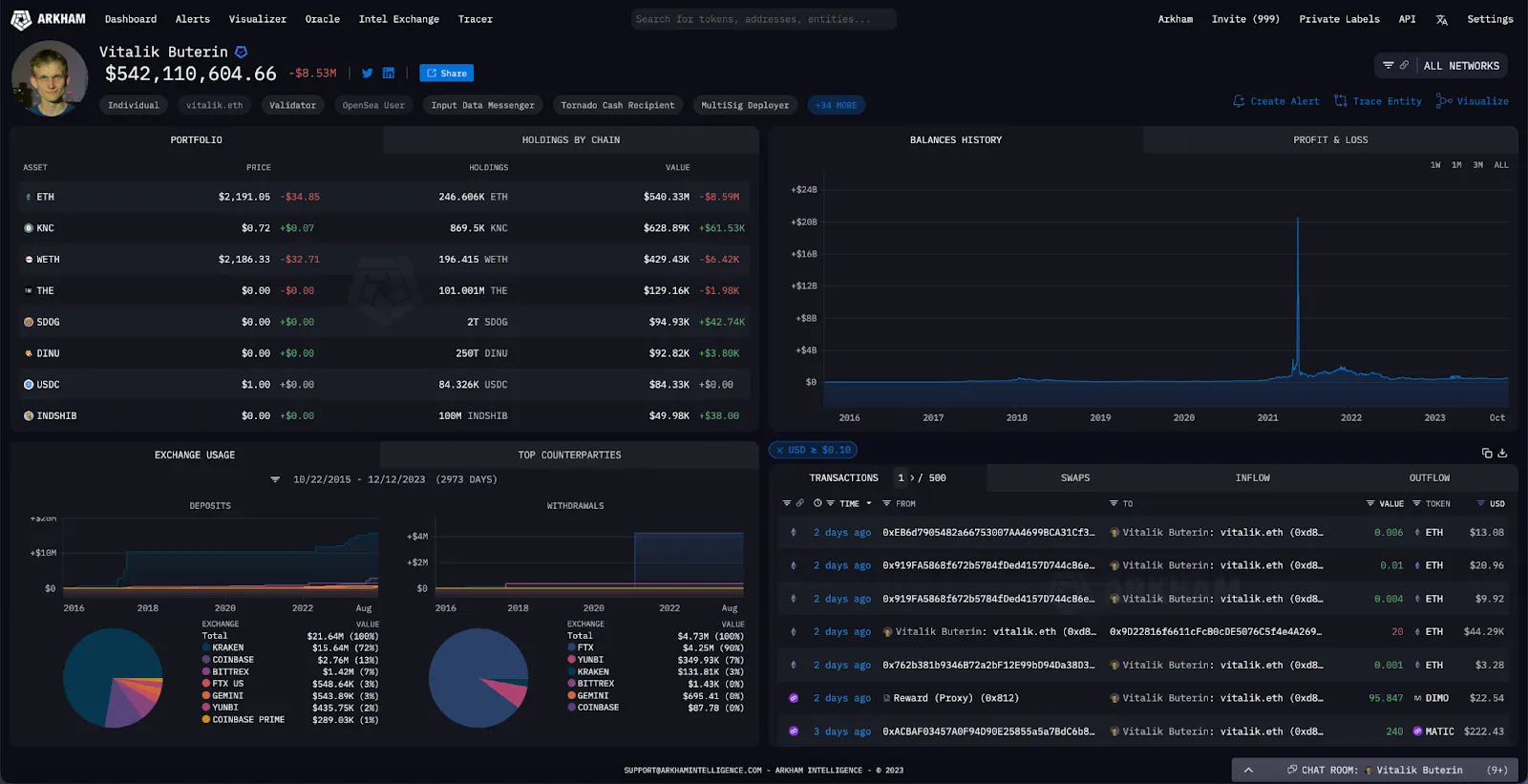The image size is (1528, 784).
Task: Open the Top Counterparties tab
Action: pyautogui.click(x=569, y=456)
